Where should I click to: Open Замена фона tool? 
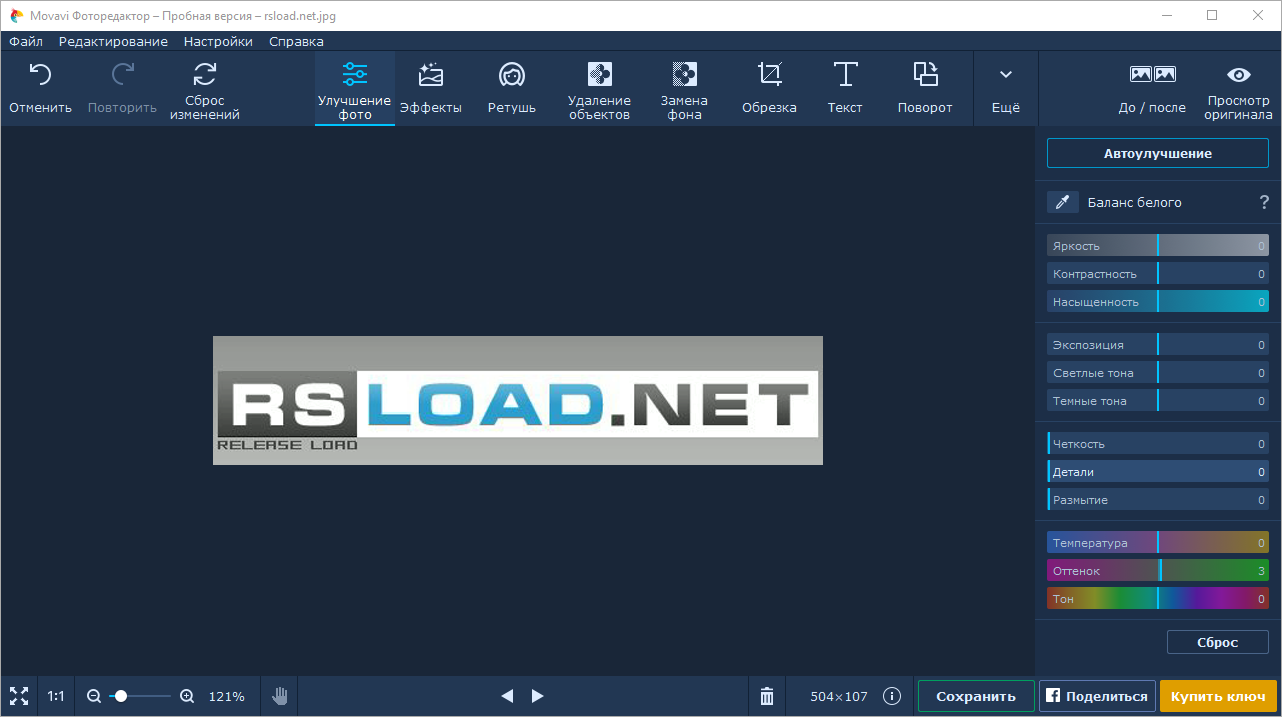point(684,88)
